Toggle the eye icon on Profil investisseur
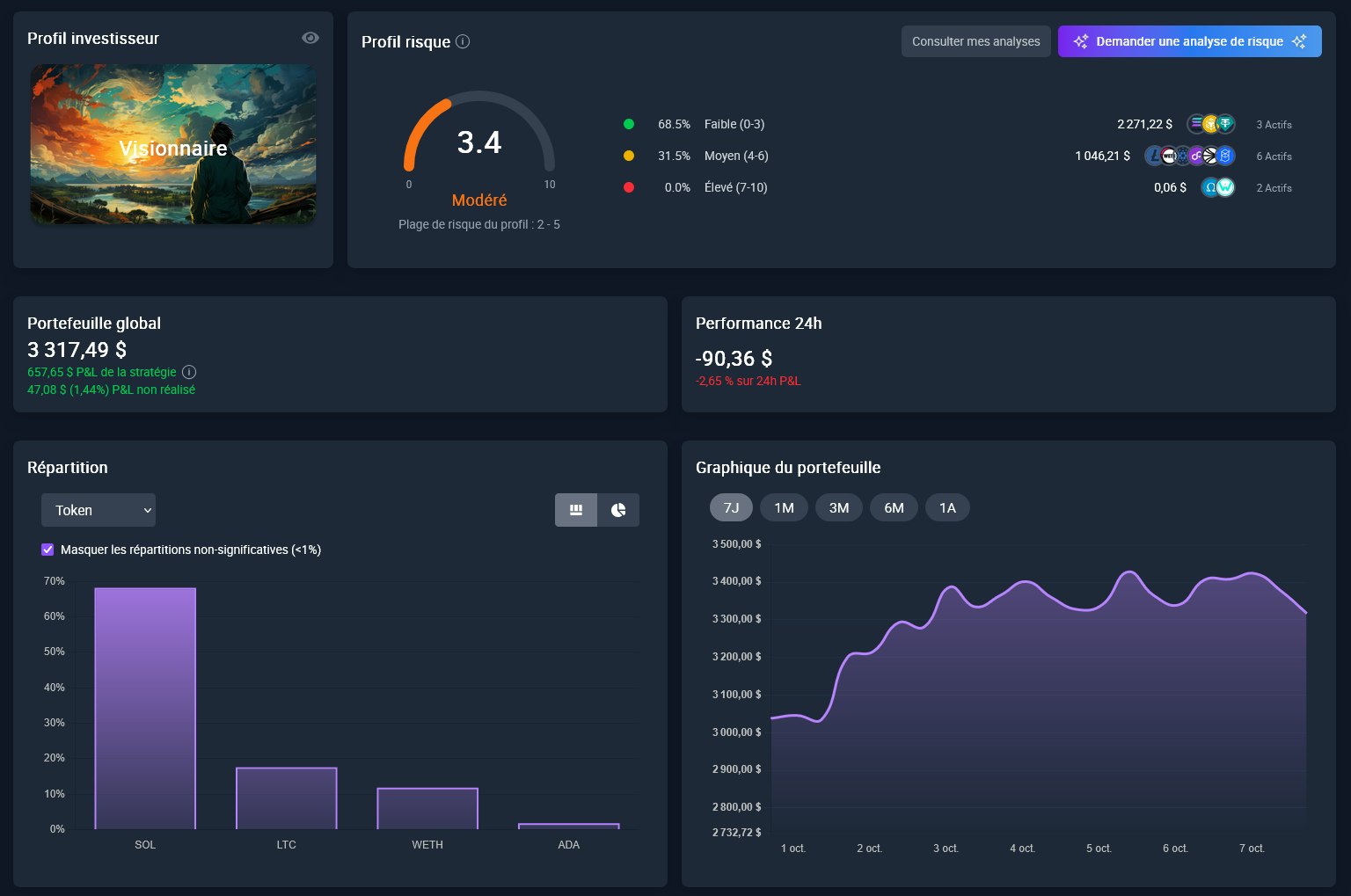The height and width of the screenshot is (896, 1351). point(310,38)
